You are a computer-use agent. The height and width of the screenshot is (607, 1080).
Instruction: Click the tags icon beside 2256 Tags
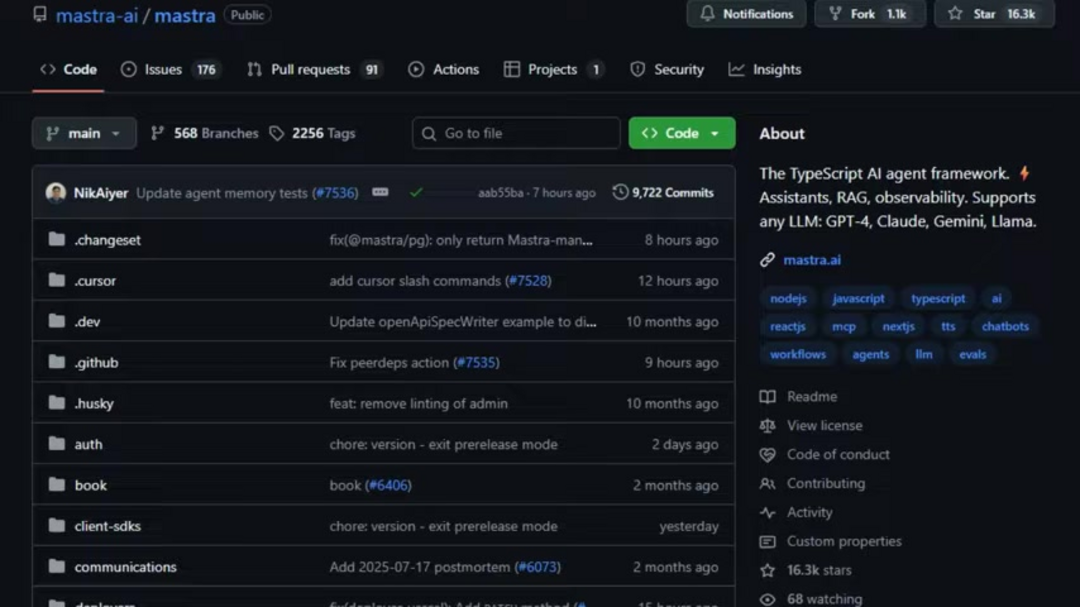point(277,133)
